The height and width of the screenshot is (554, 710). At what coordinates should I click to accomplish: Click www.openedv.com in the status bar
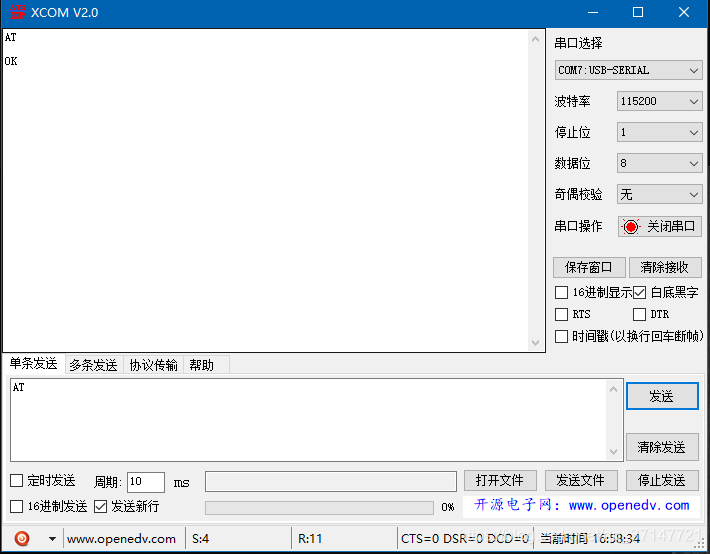[121, 539]
